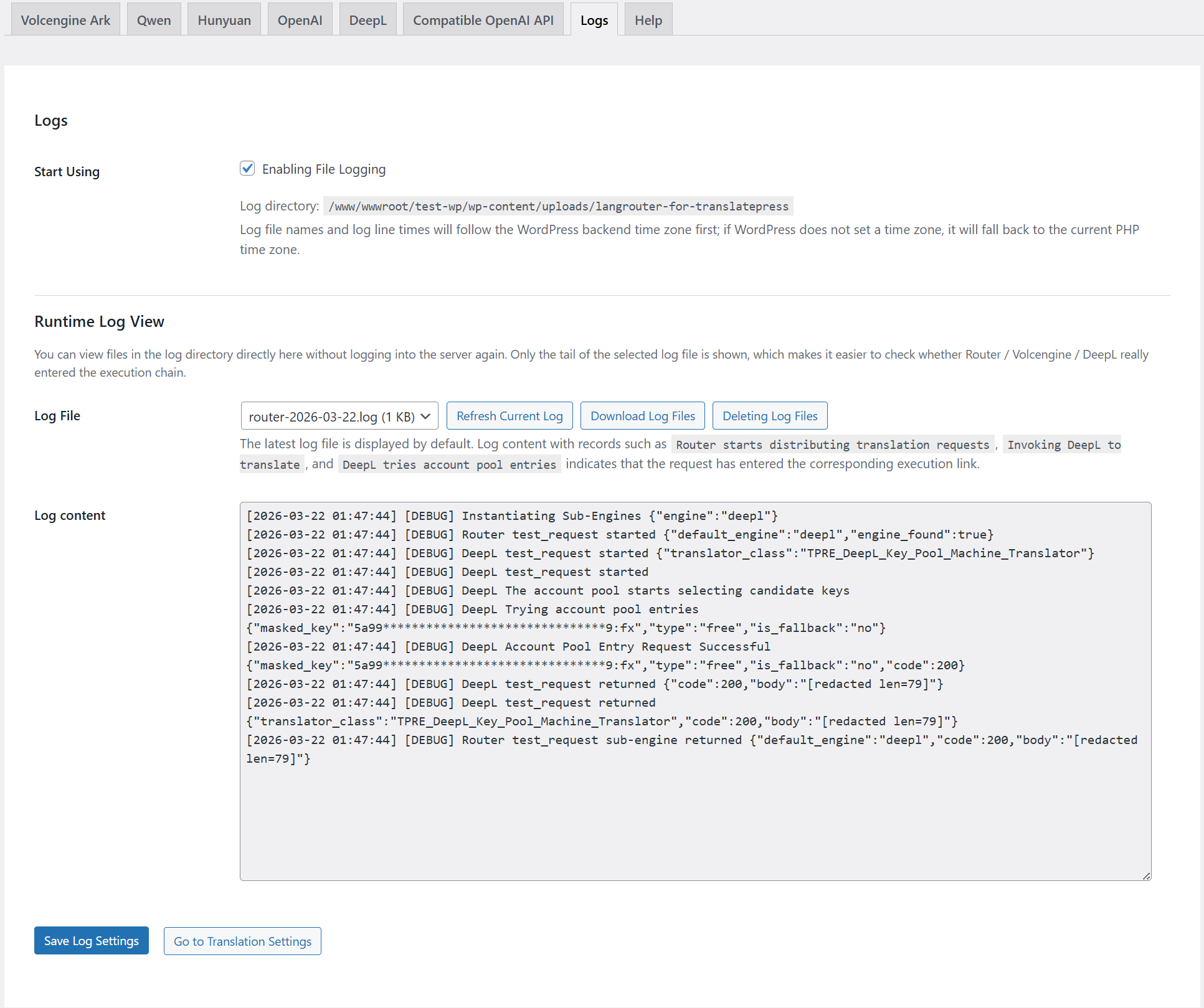Select the Compatible OpenAI API tab
This screenshot has height=1008, width=1204.
pyautogui.click(x=483, y=19)
